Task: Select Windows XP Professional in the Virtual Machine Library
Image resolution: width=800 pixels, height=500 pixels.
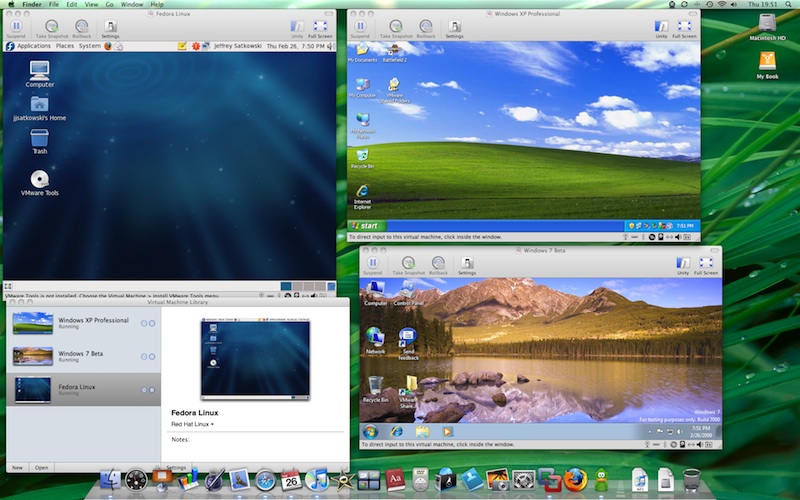Action: click(x=84, y=323)
